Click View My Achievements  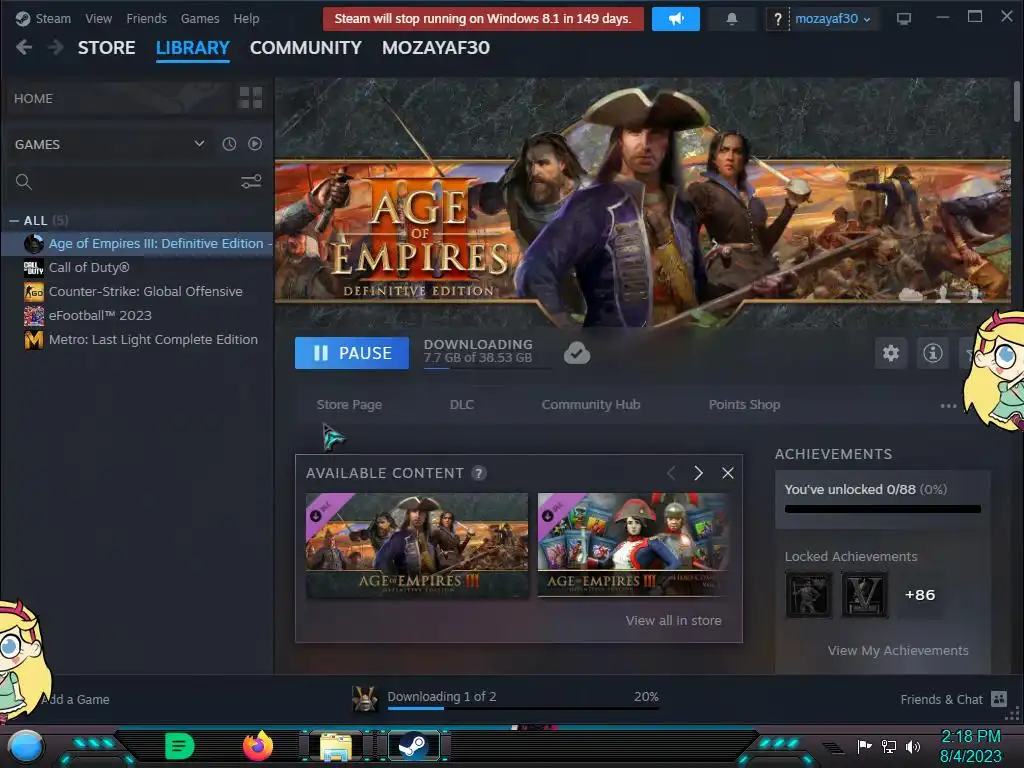coord(898,650)
